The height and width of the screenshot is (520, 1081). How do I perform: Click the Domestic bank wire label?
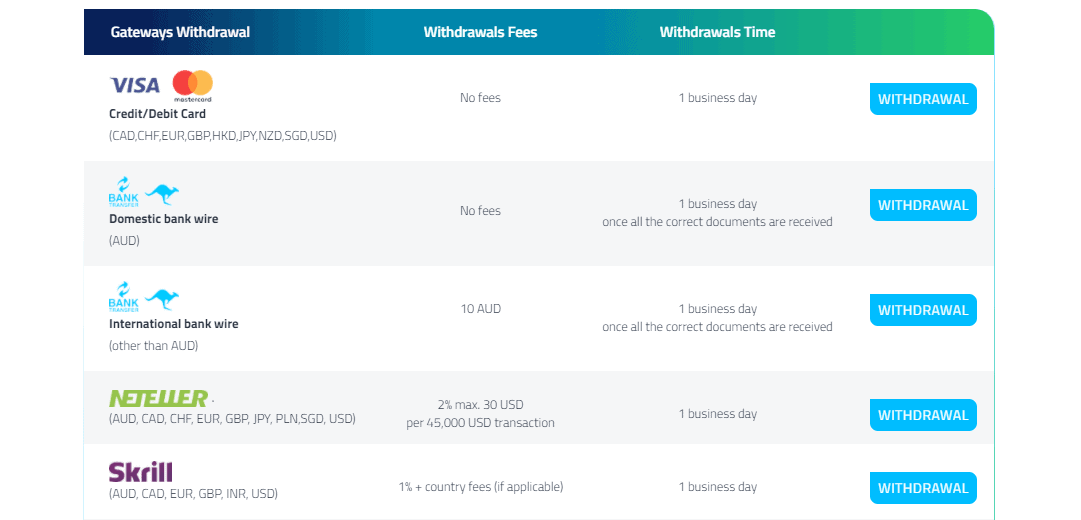point(163,219)
